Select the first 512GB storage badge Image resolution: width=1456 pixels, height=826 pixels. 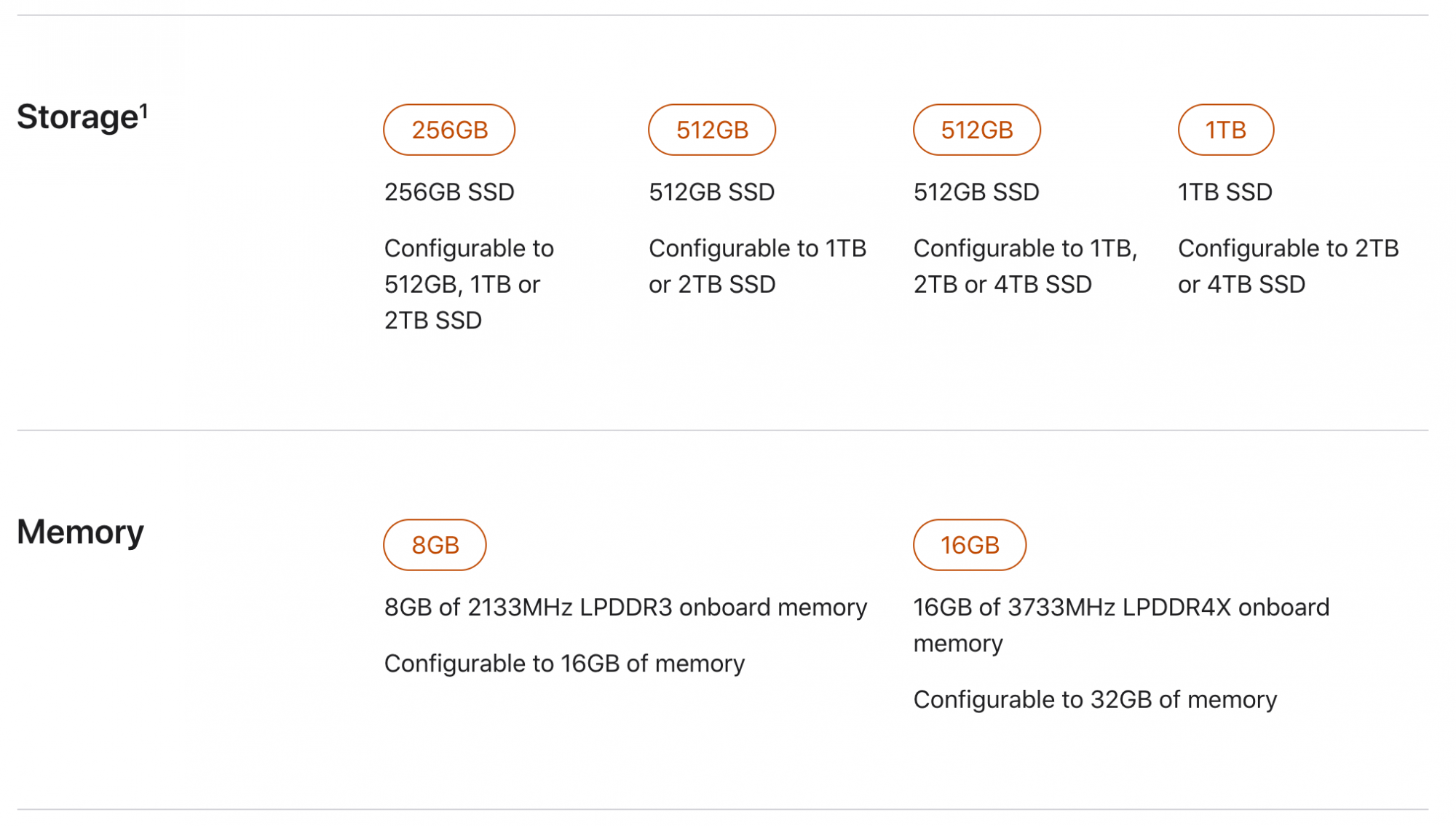[712, 130]
